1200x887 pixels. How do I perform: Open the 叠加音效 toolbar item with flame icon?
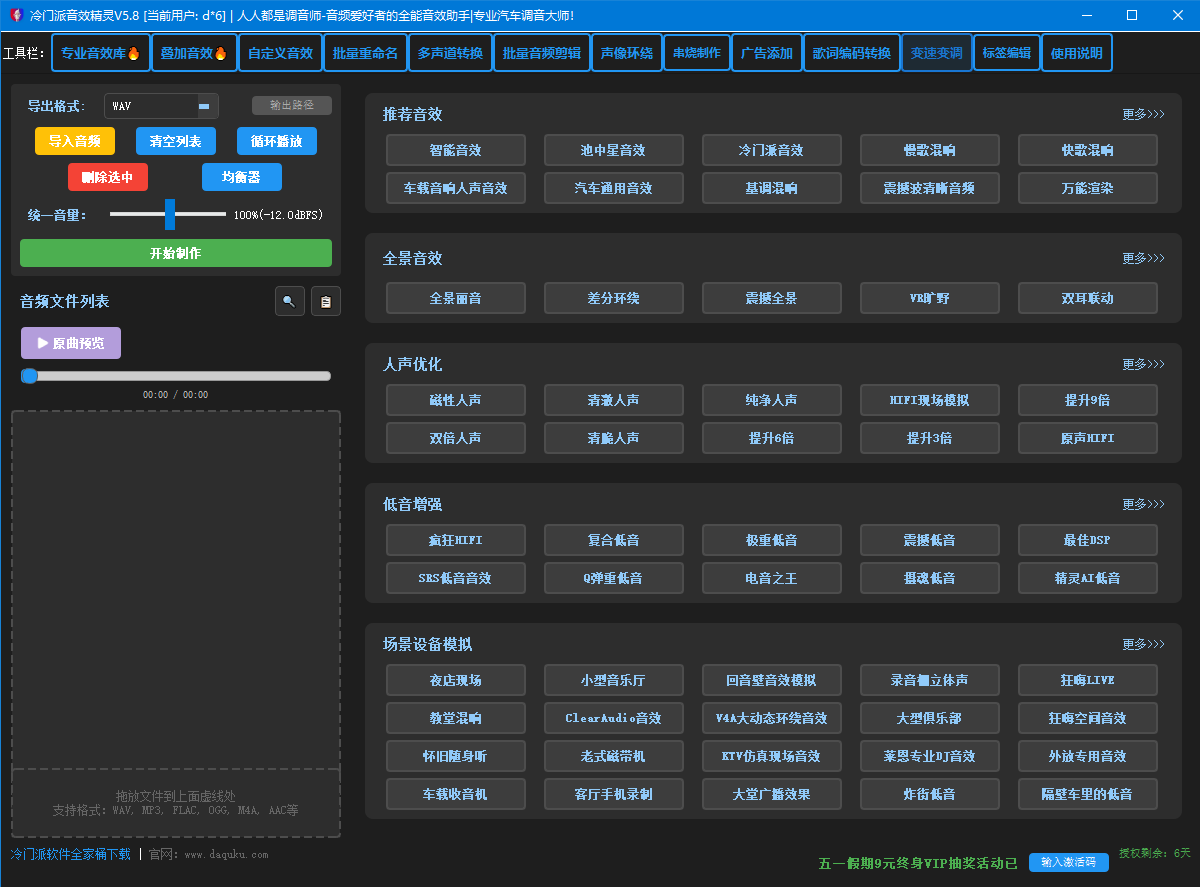point(195,53)
